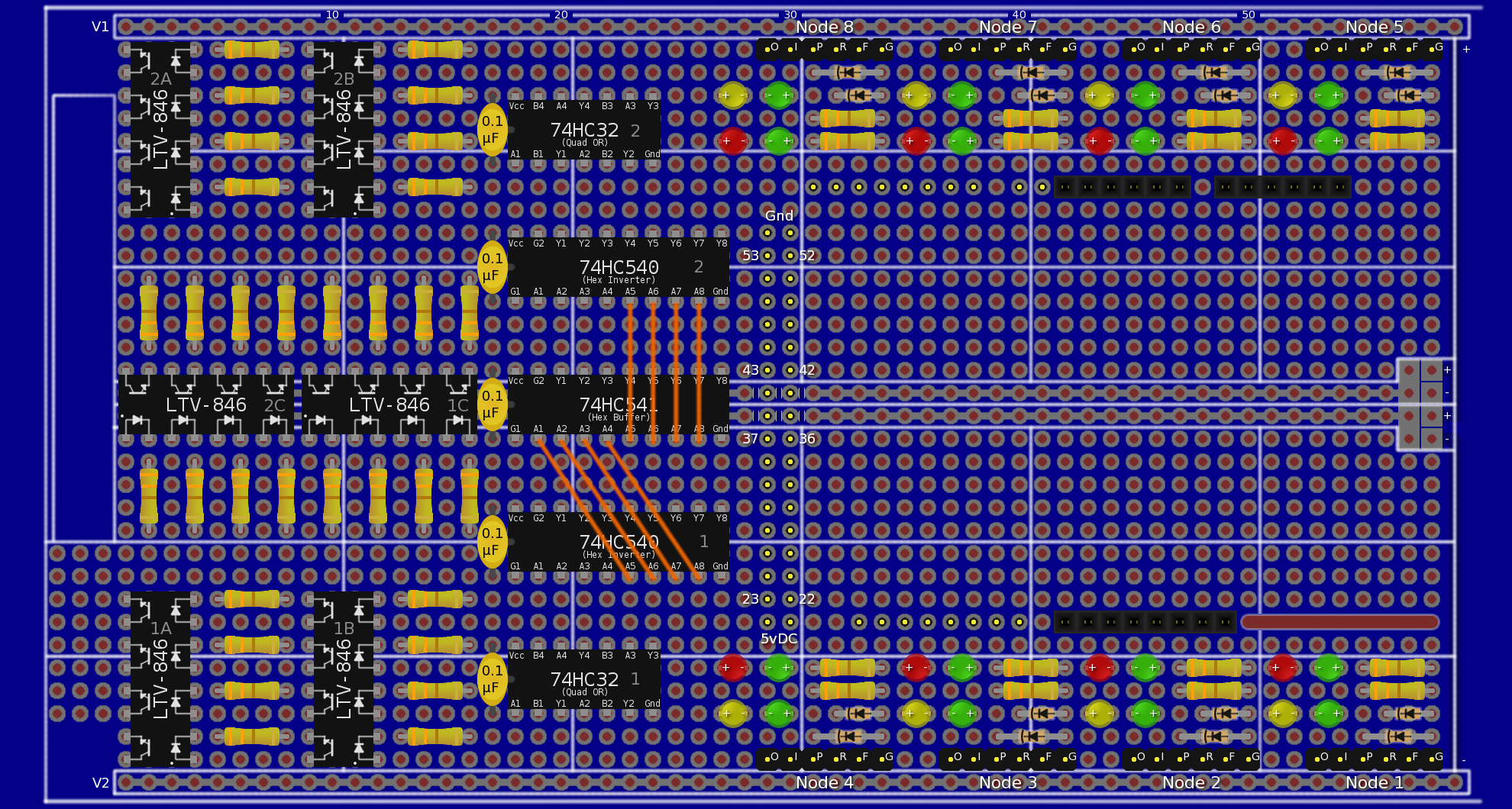Image resolution: width=1512 pixels, height=809 pixels.
Task: Select the LTV-846 2B optocoupler
Action: pos(344,130)
